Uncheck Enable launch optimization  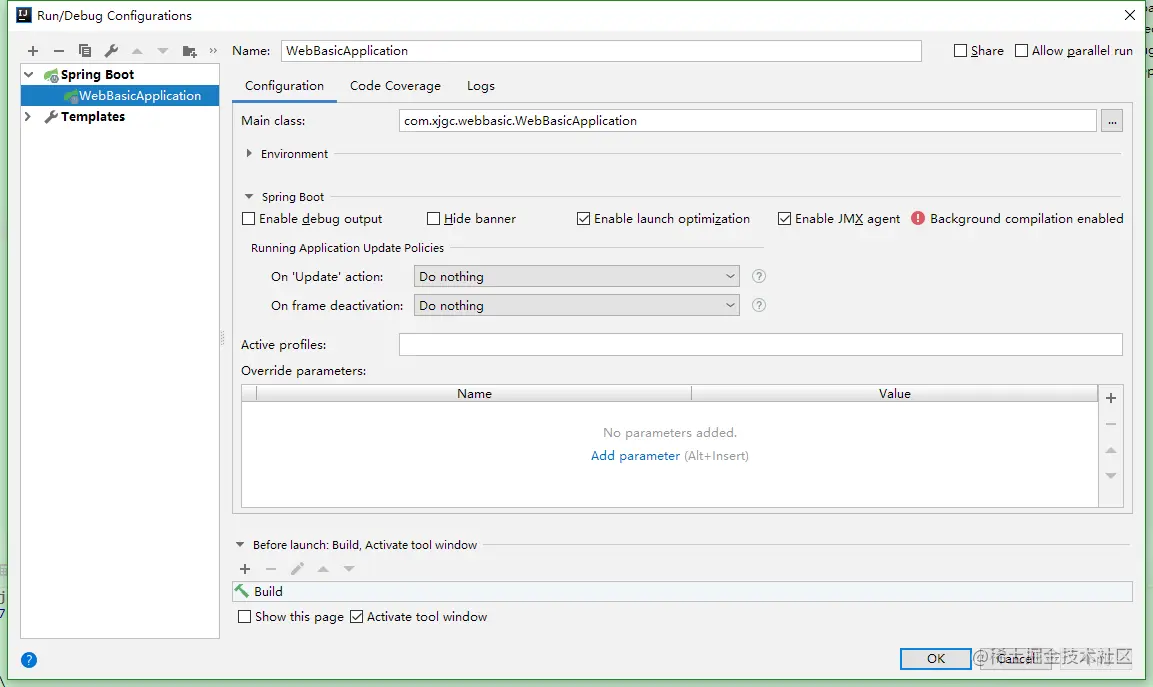click(583, 218)
